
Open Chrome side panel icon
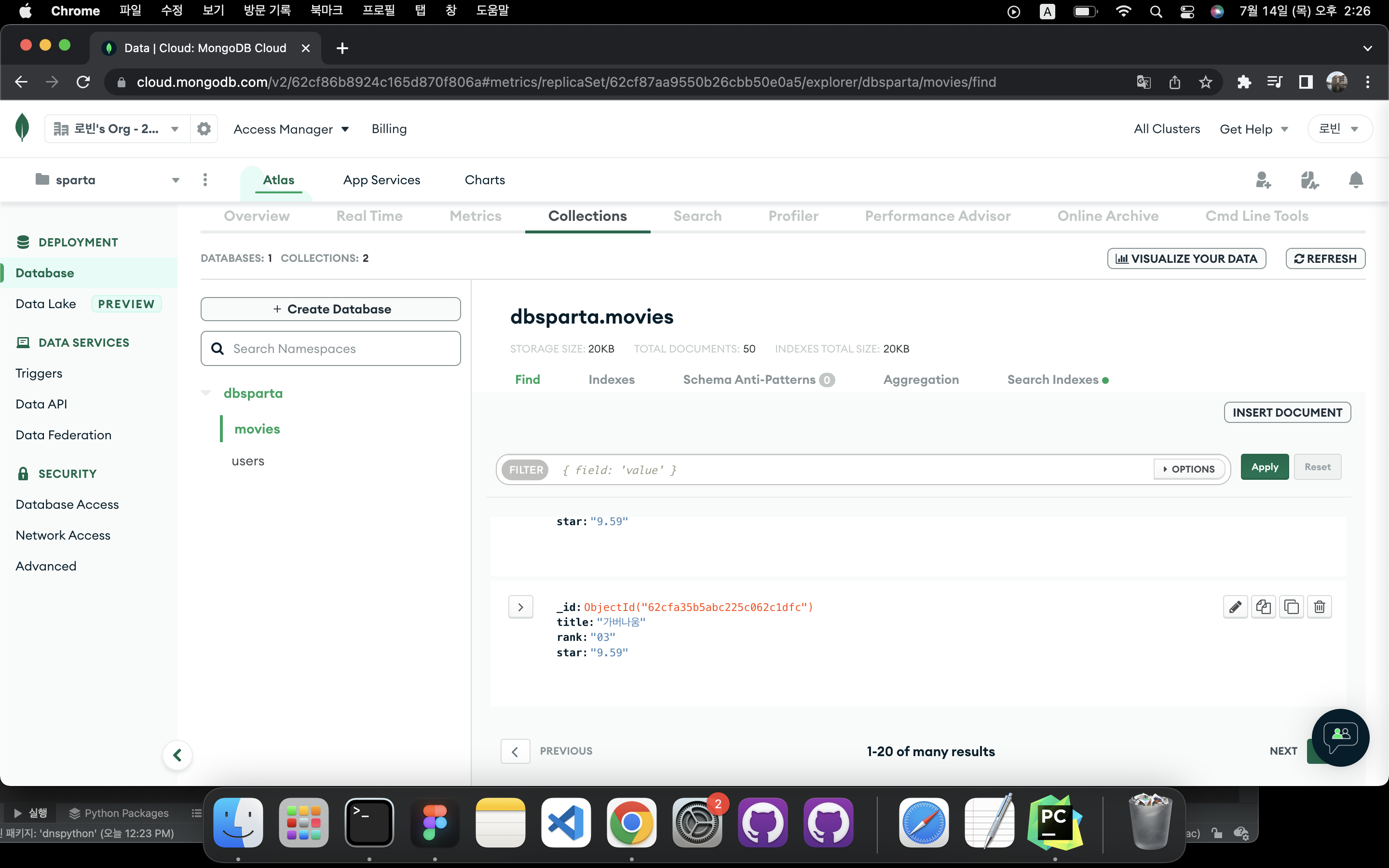coord(1306,82)
